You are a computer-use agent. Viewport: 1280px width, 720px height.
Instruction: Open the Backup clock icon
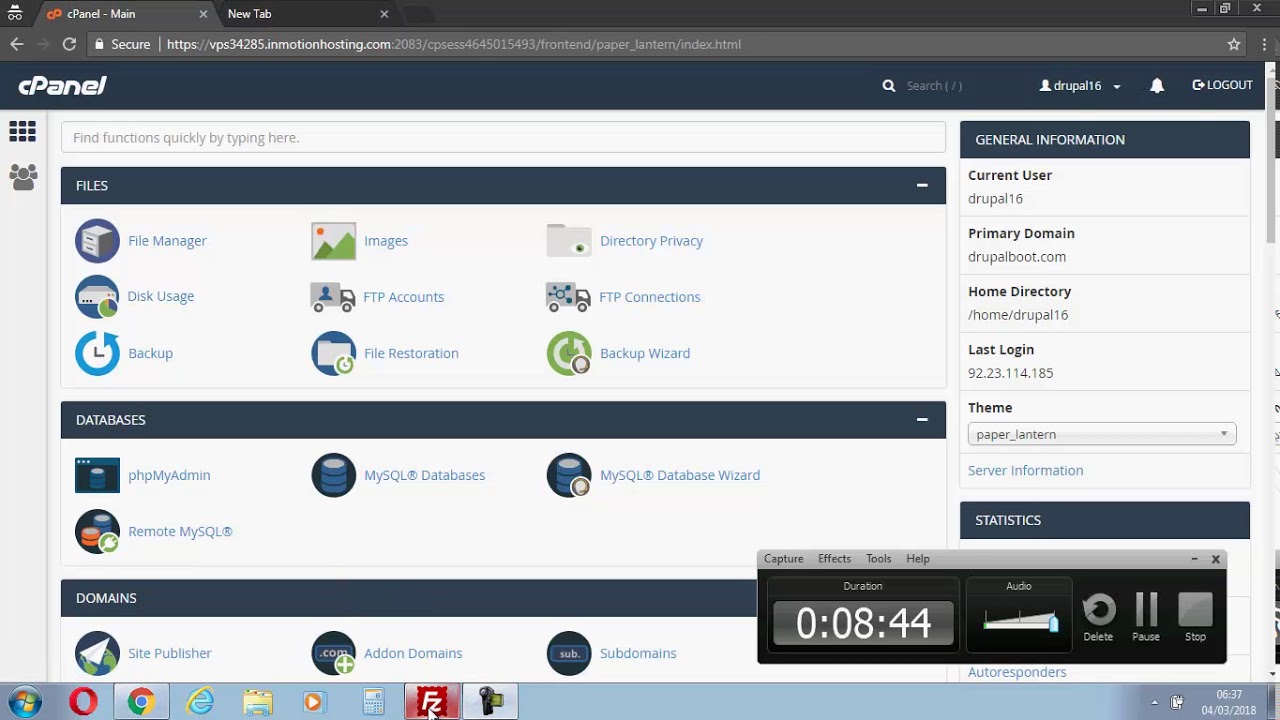pos(97,353)
